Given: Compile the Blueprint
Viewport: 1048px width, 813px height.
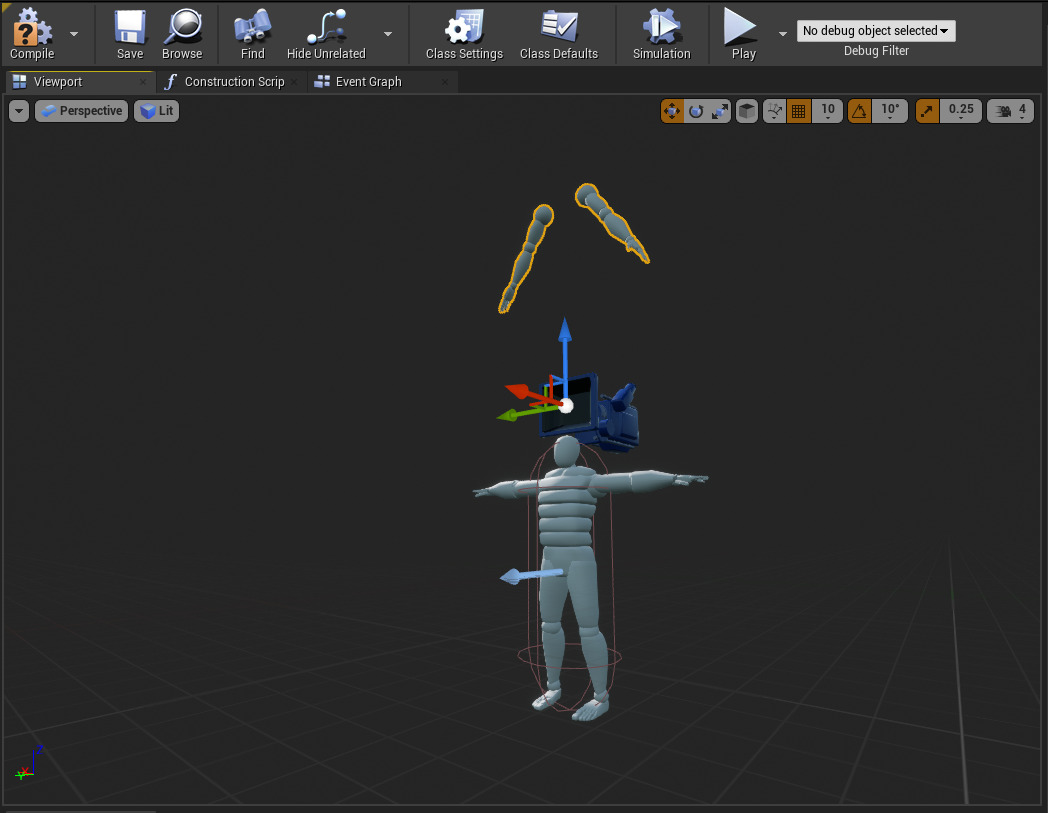Looking at the screenshot, I should 31,30.
